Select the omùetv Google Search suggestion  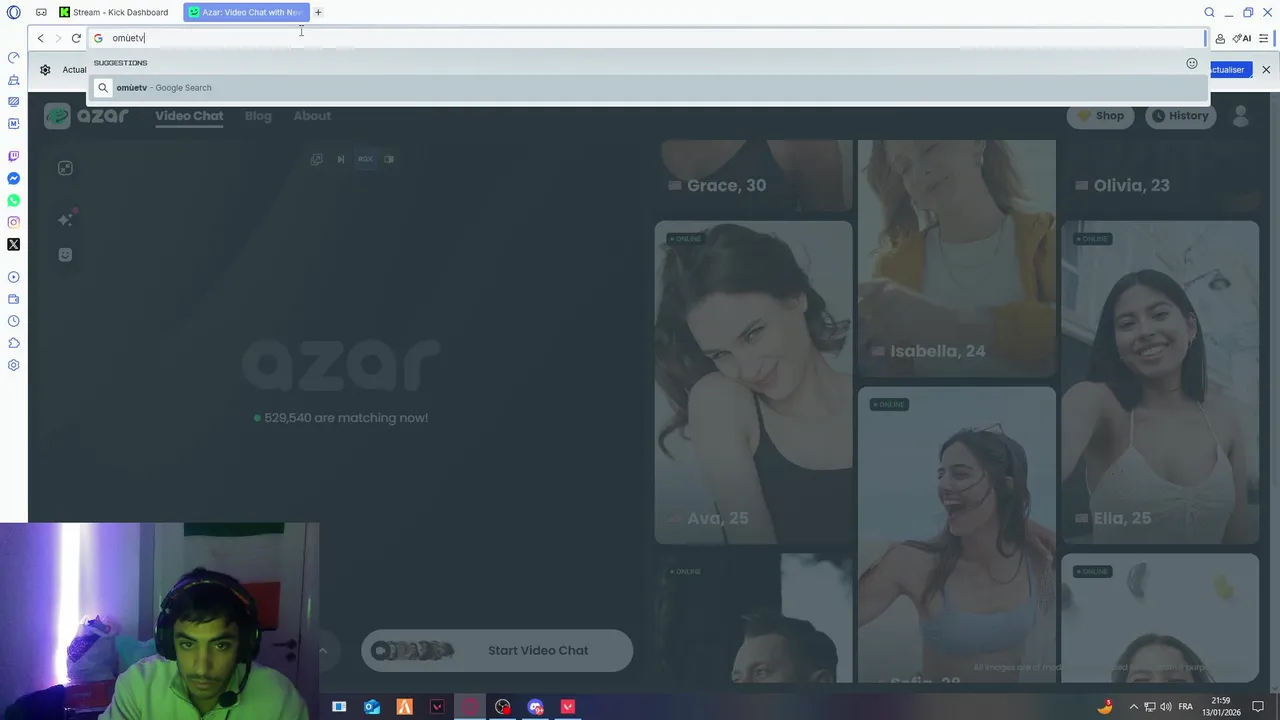(x=647, y=88)
